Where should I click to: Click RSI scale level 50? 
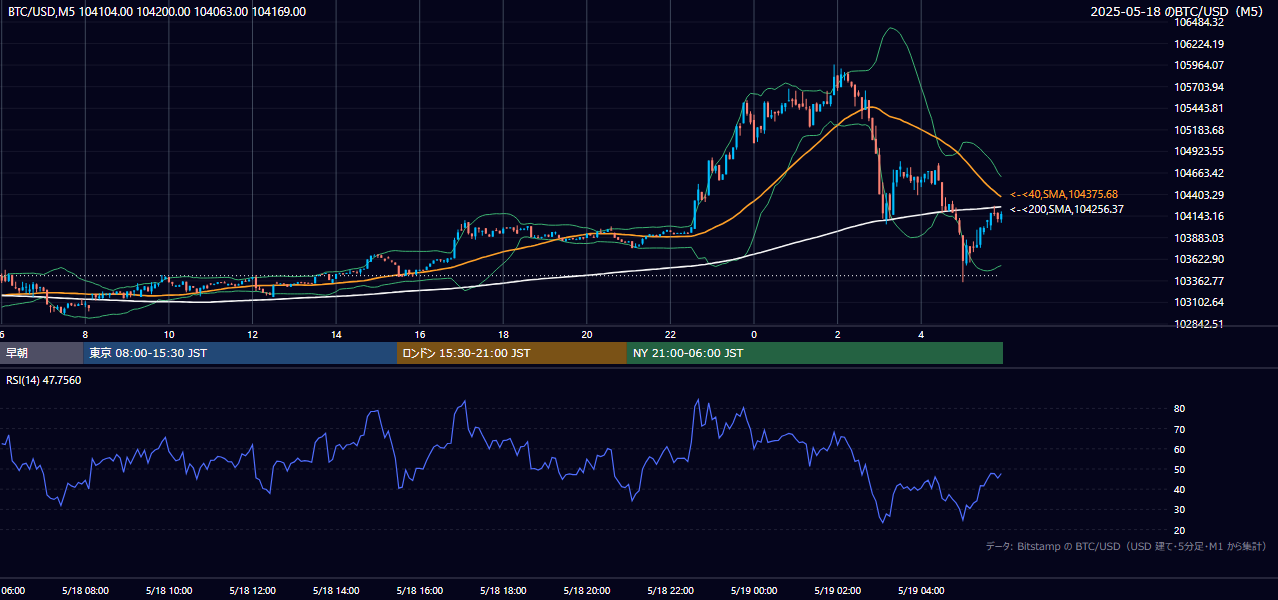(x=1179, y=469)
